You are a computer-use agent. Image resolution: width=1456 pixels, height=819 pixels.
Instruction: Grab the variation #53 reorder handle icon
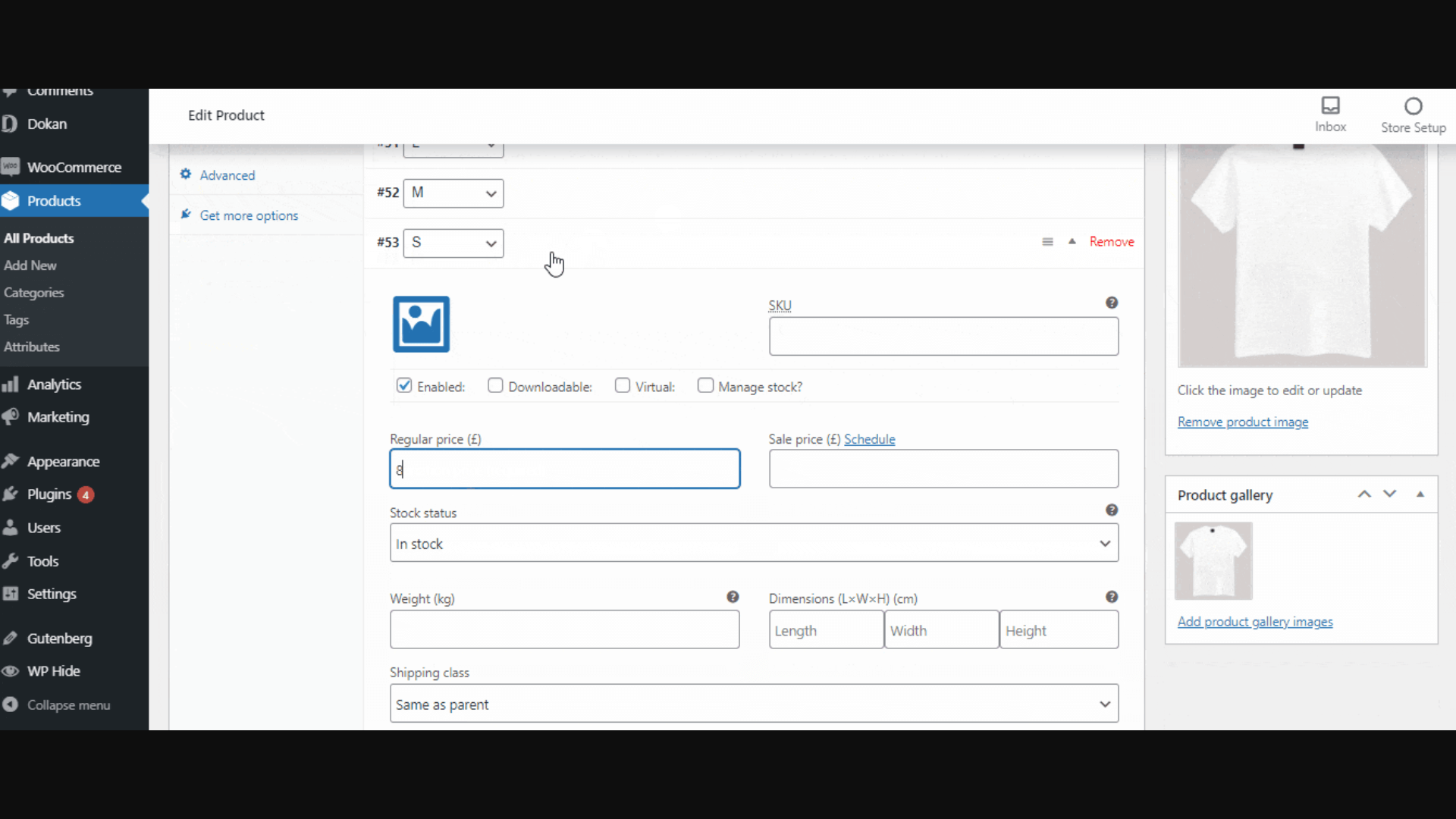tap(1047, 242)
